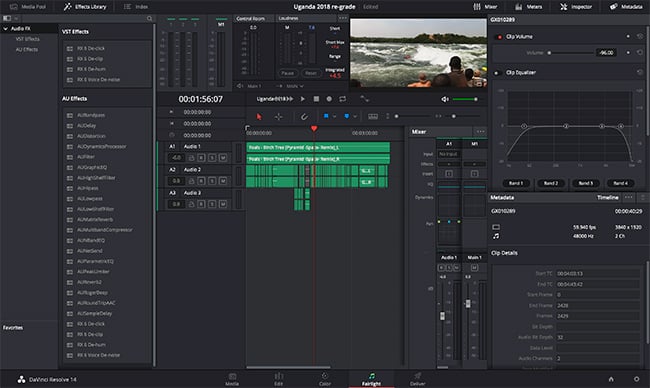Show the Mixer panel from top bar

tap(485, 7)
